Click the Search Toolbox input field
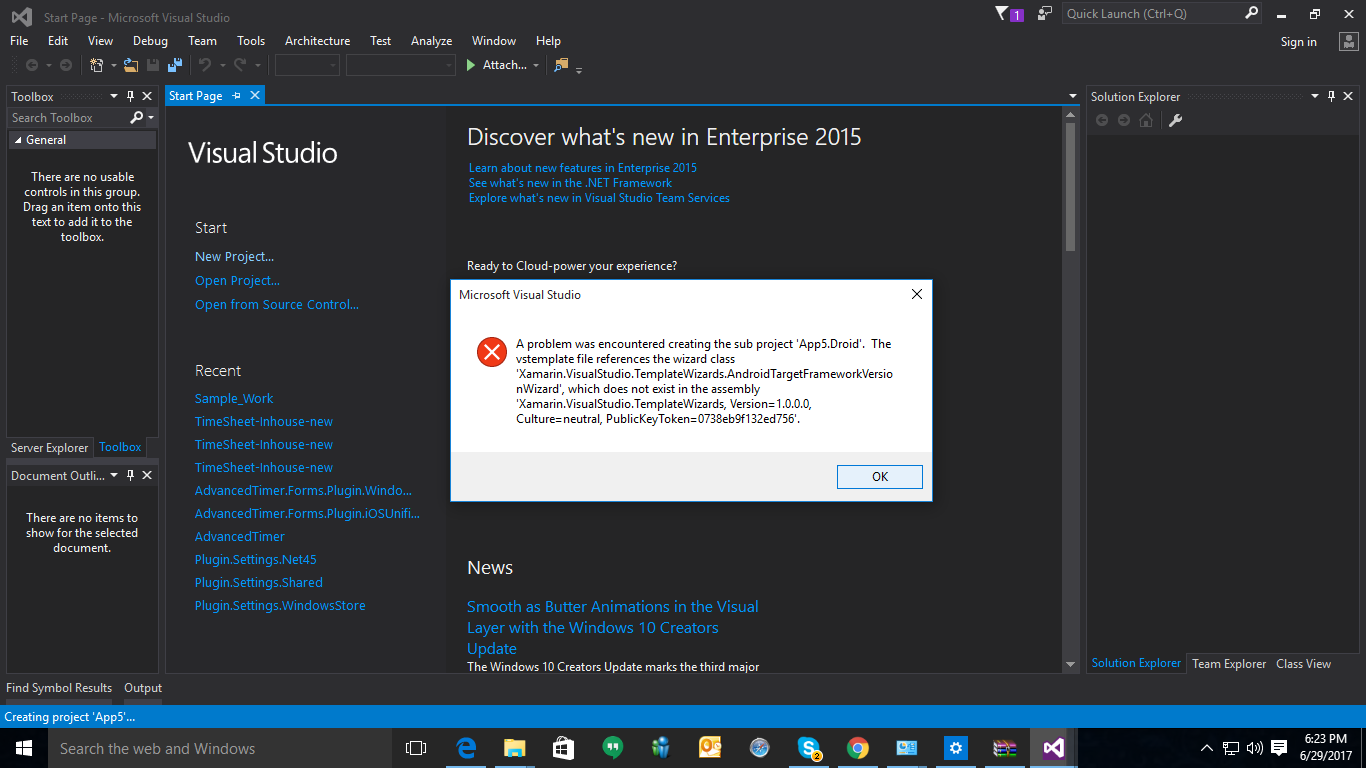Image resolution: width=1366 pixels, height=768 pixels. click(68, 118)
